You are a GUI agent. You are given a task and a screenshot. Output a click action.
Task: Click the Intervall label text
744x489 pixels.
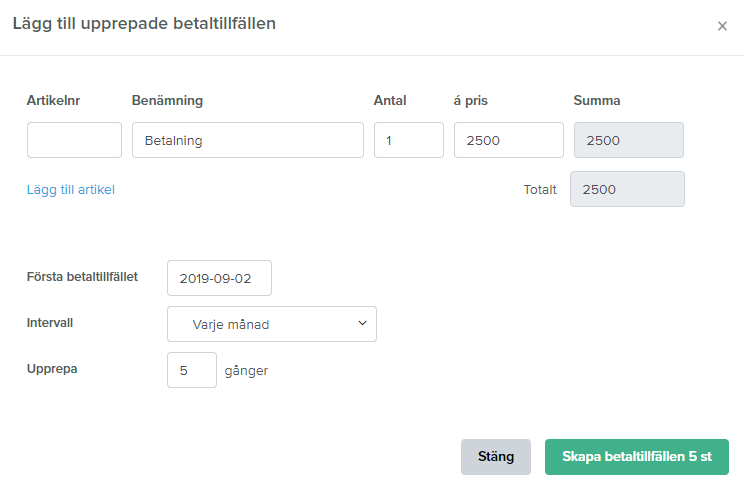[x=50, y=323]
